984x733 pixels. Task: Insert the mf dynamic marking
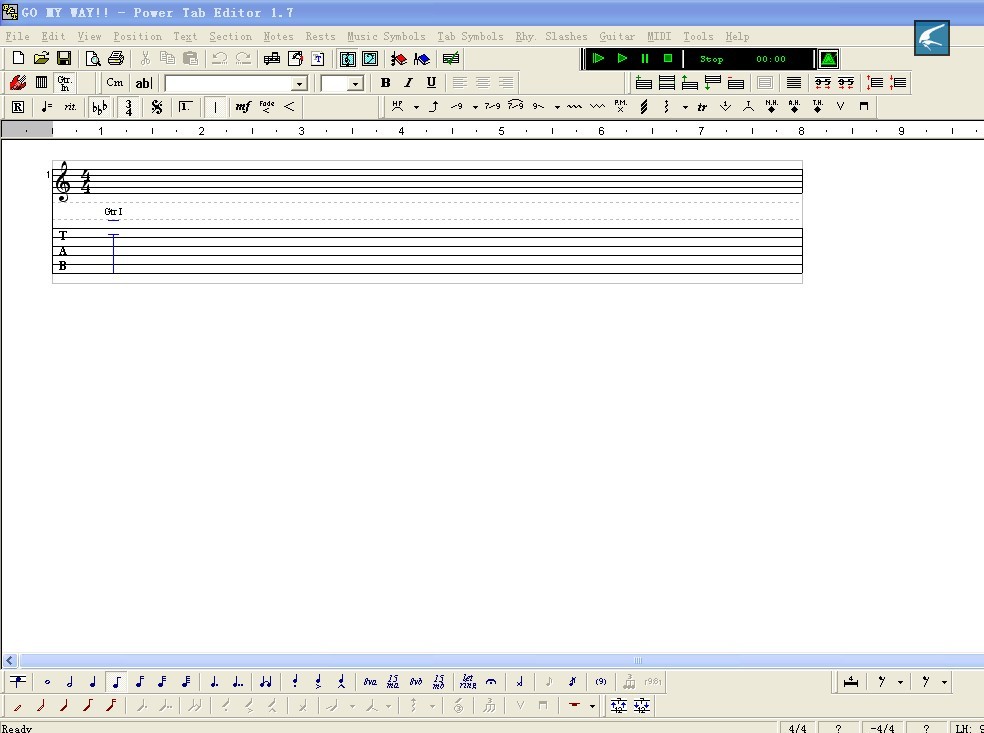click(243, 107)
